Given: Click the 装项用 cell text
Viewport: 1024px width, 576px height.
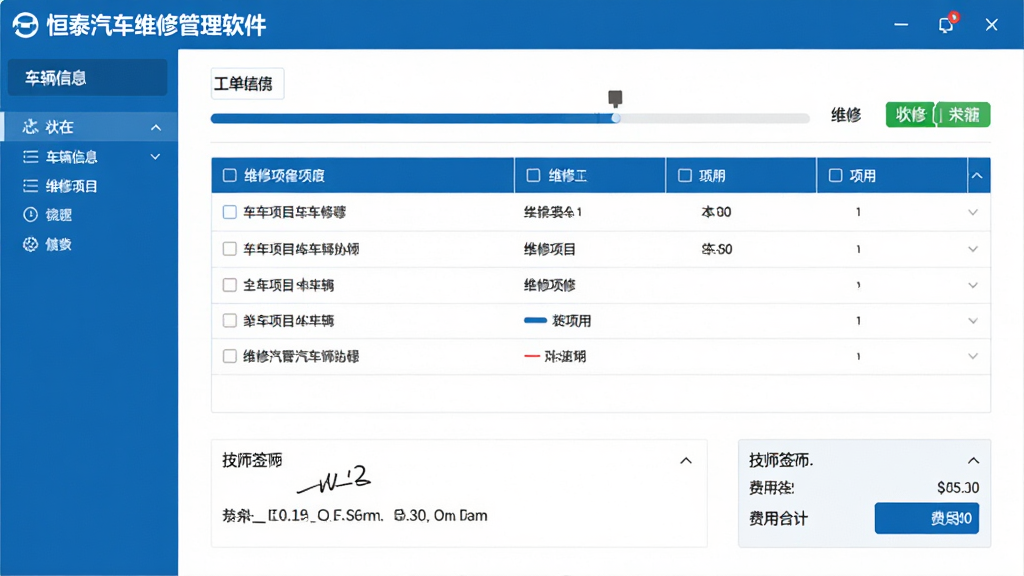Looking at the screenshot, I should pyautogui.click(x=571, y=321).
